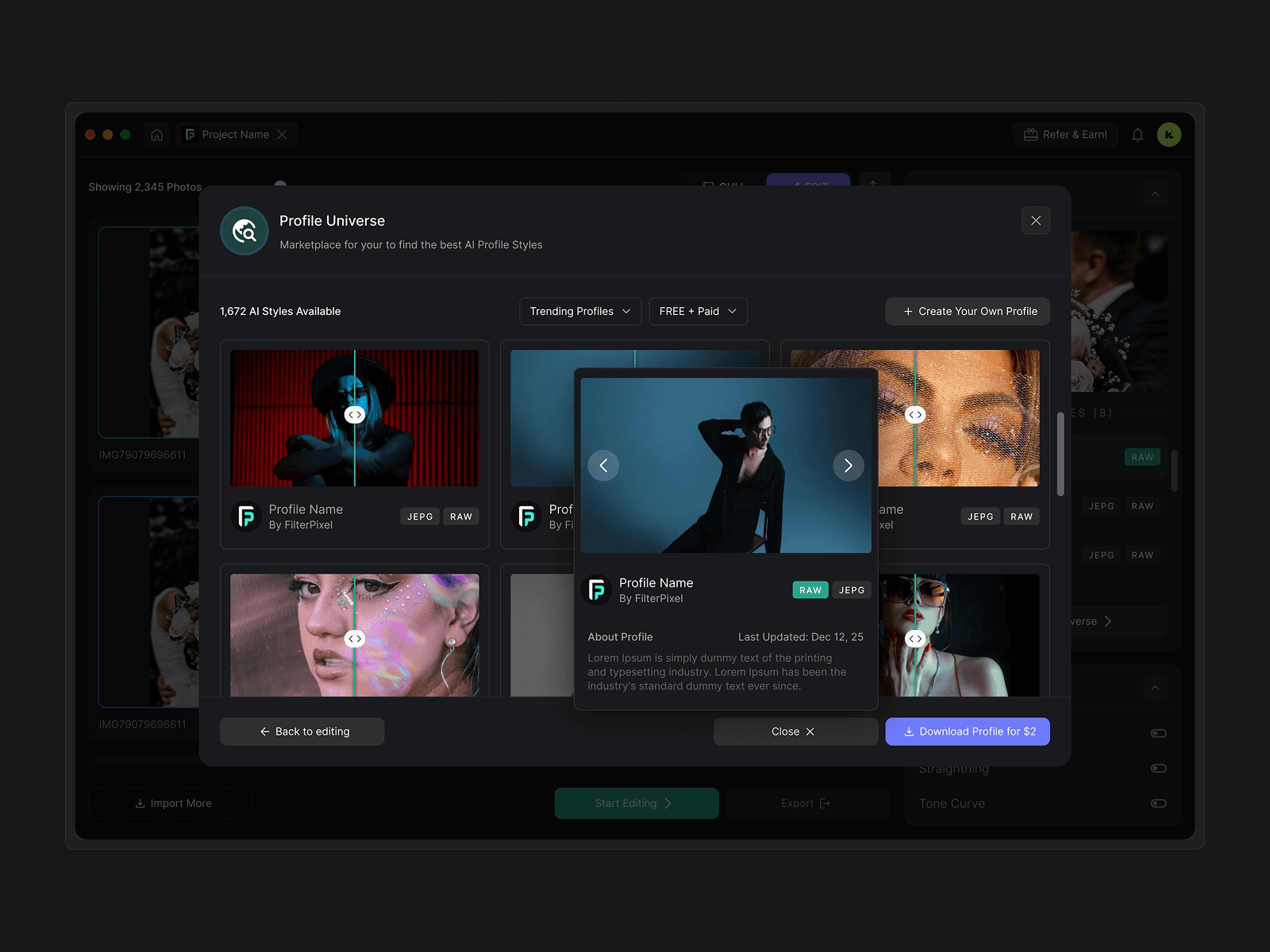Screen dimensions: 1270x952
Task: Select JEPG on the veiled face profile card
Action: click(980, 516)
